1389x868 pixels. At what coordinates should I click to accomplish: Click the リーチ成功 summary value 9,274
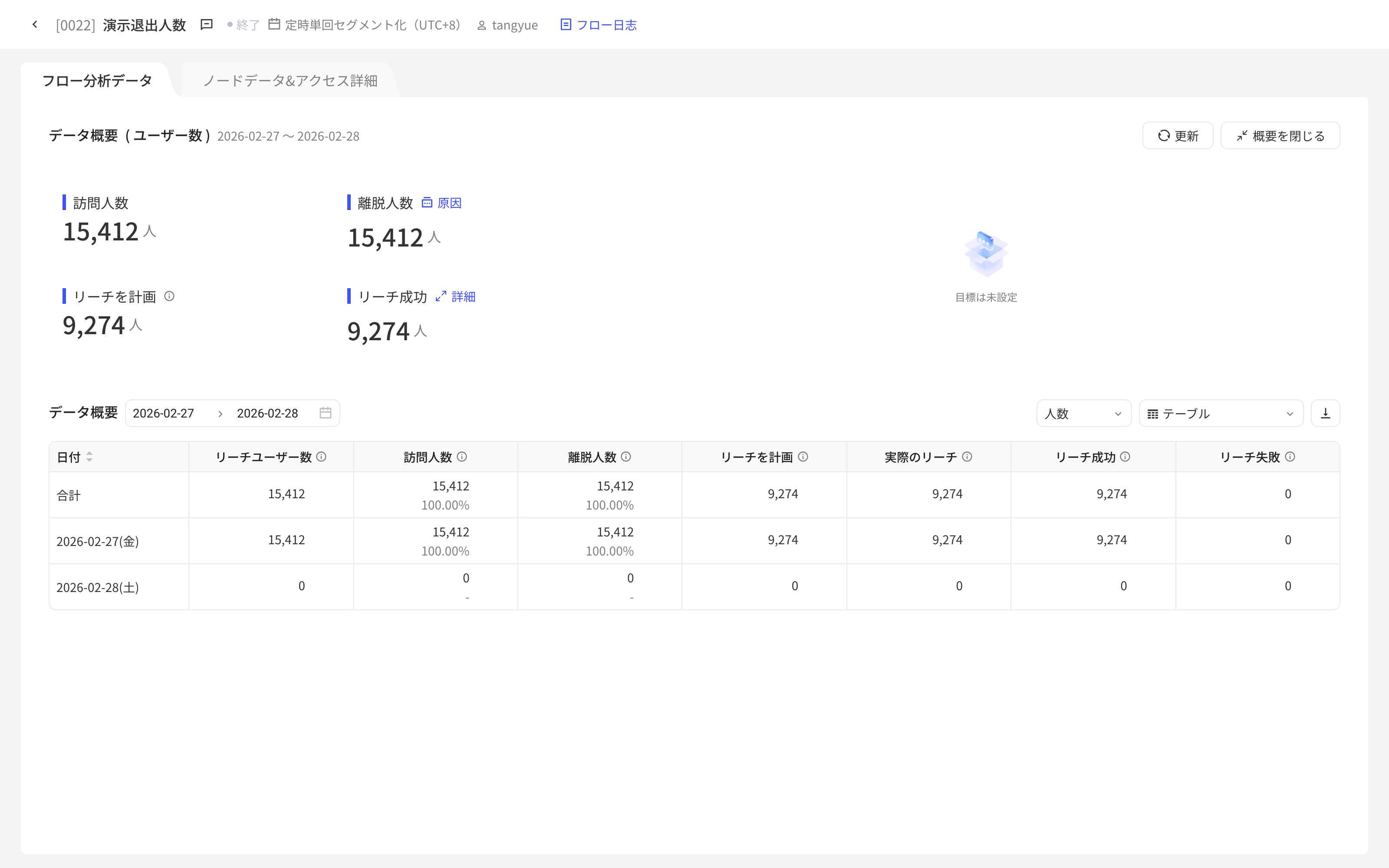pos(378,331)
